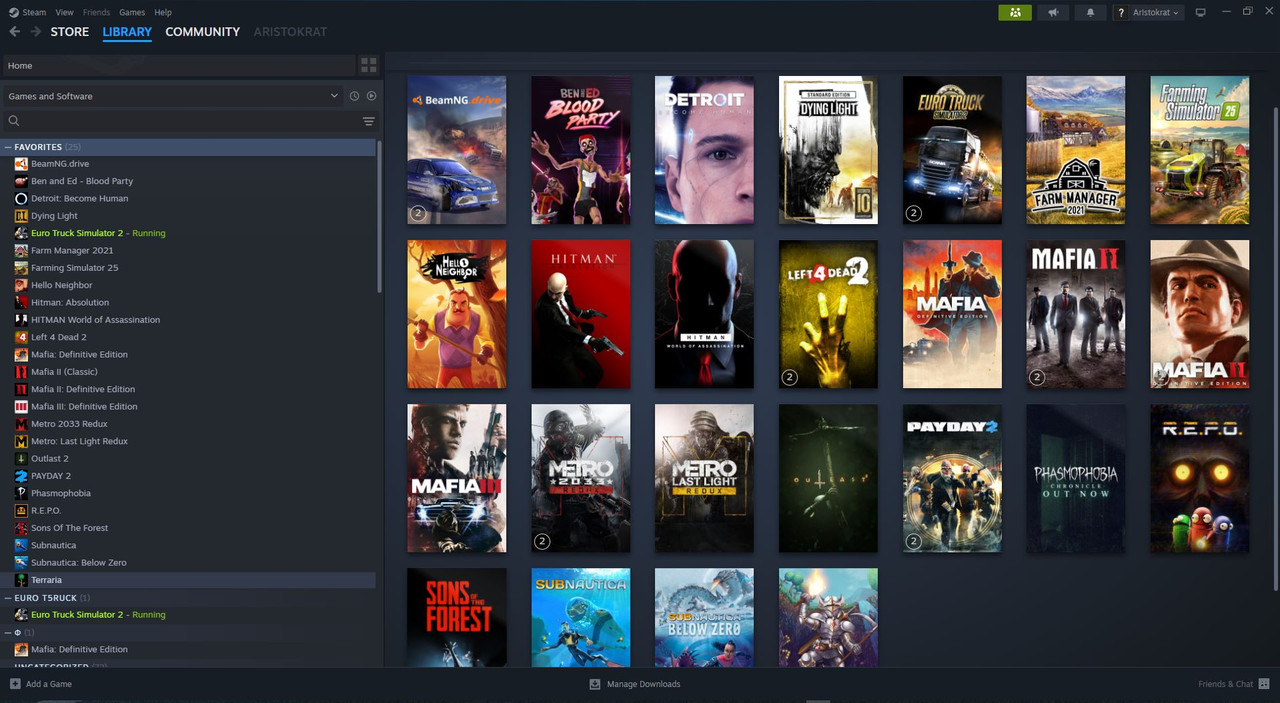
Task: Open the notifications bell icon
Action: [x=1090, y=12]
